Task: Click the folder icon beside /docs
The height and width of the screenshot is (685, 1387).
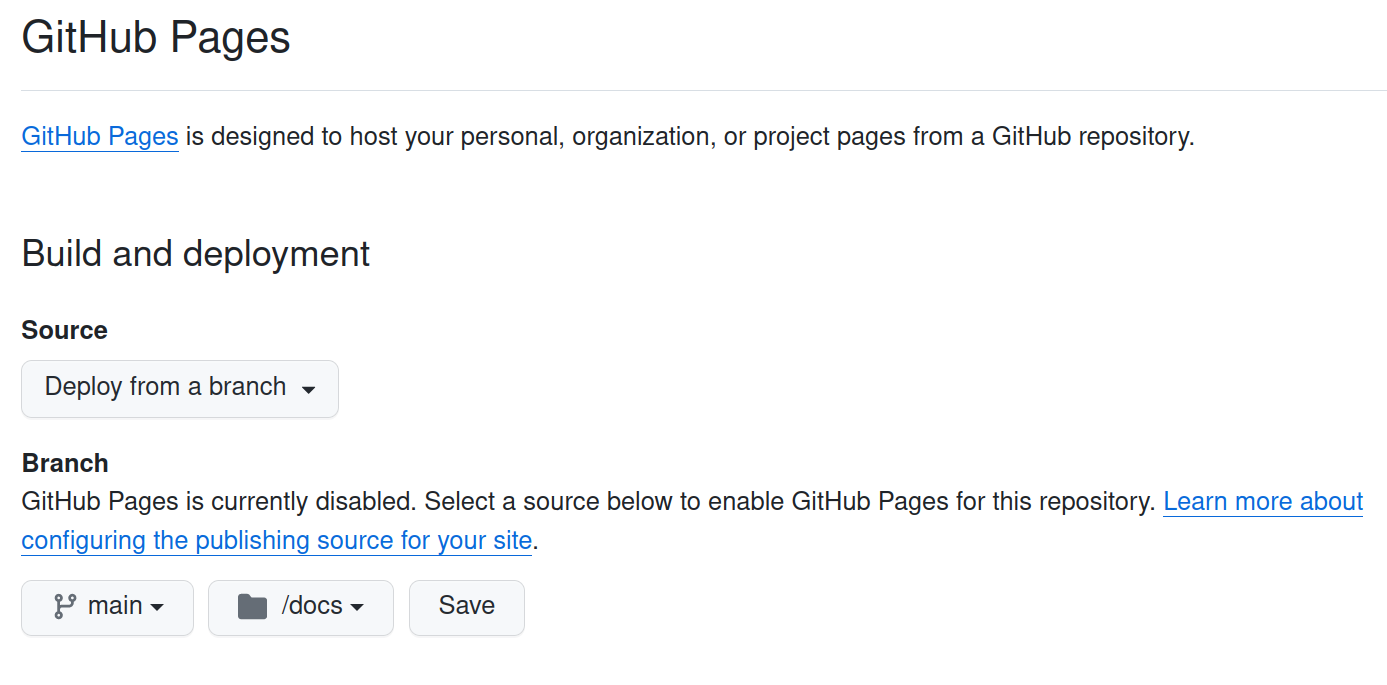Action: (x=252, y=607)
